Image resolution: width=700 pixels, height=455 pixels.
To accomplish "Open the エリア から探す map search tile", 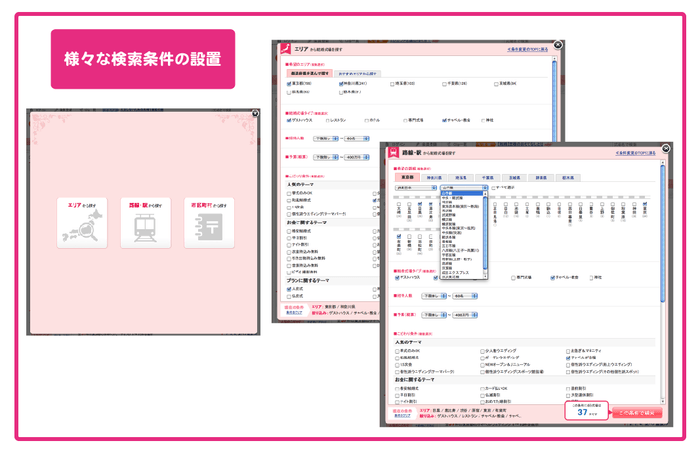I will click(82, 222).
